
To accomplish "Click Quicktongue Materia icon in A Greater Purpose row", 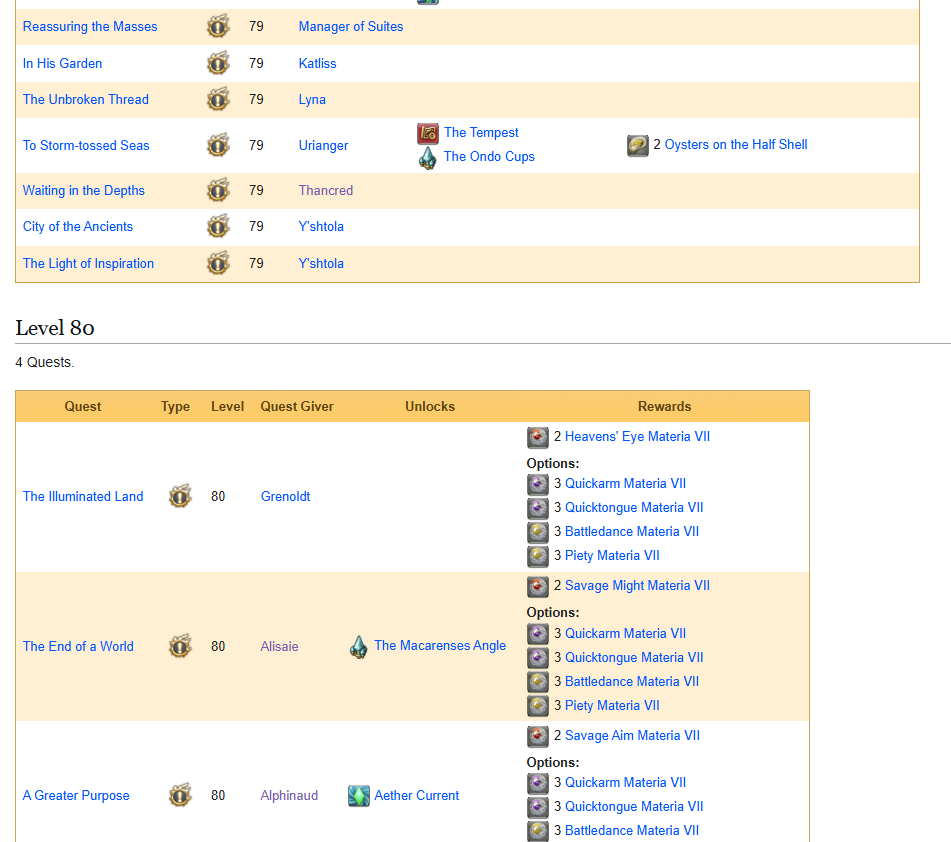I will 538,807.
